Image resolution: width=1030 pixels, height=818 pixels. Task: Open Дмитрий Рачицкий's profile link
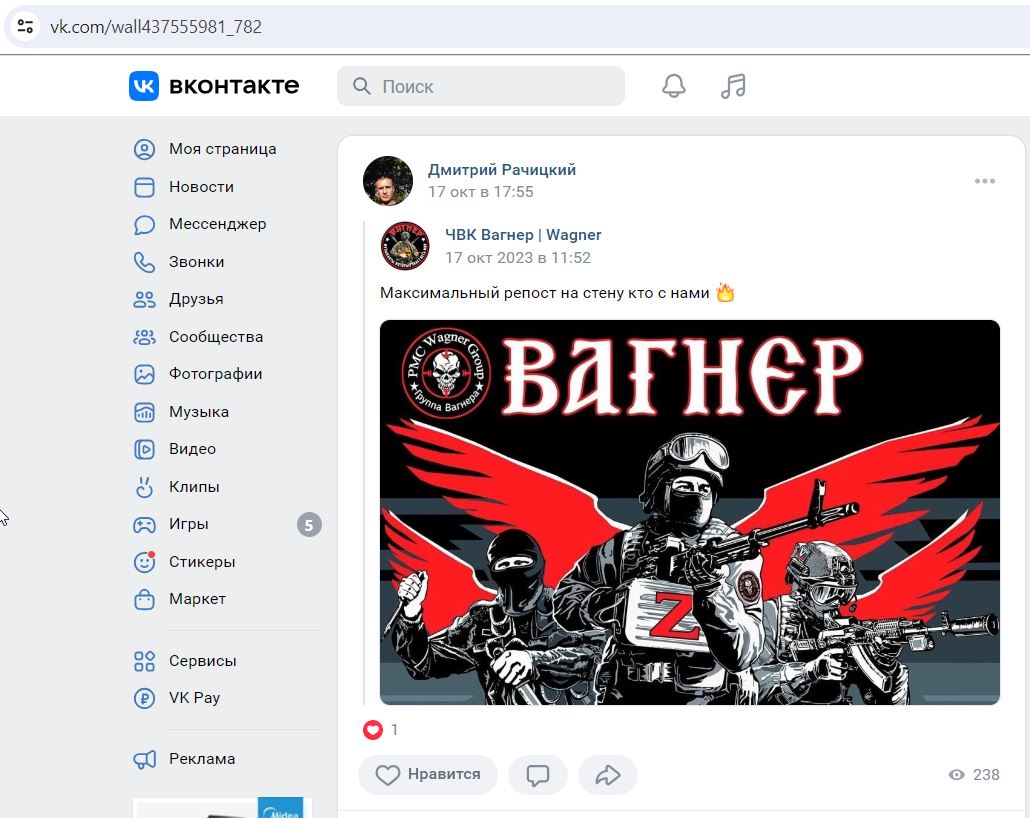coord(502,170)
